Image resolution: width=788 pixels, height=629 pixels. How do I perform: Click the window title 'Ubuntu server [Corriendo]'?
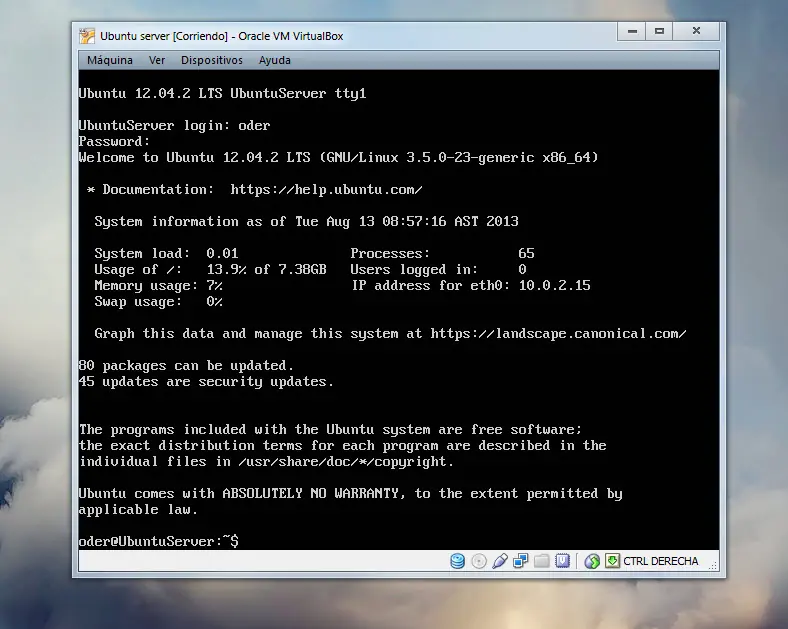[164, 36]
